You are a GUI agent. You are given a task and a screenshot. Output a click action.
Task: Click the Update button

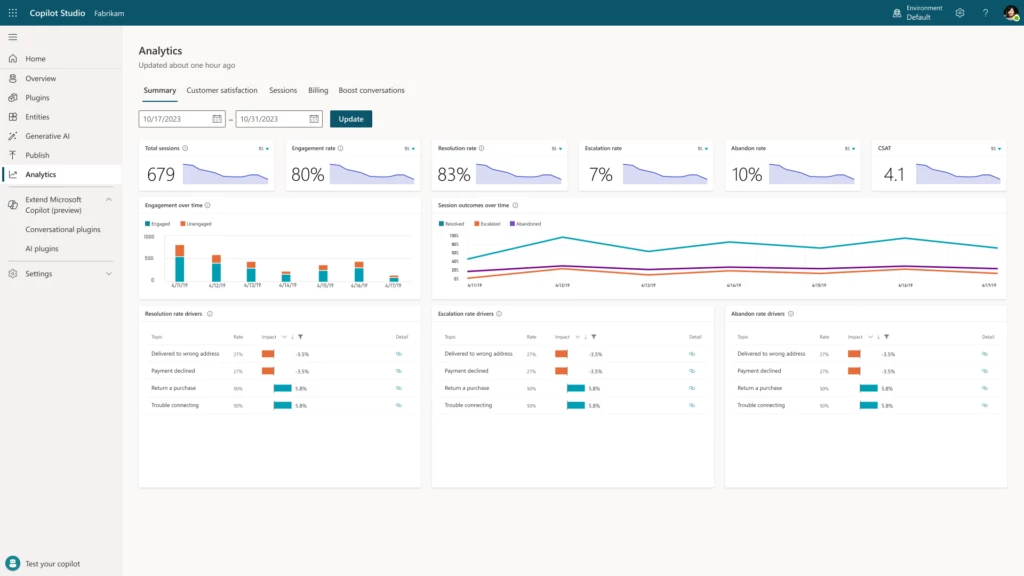(350, 118)
